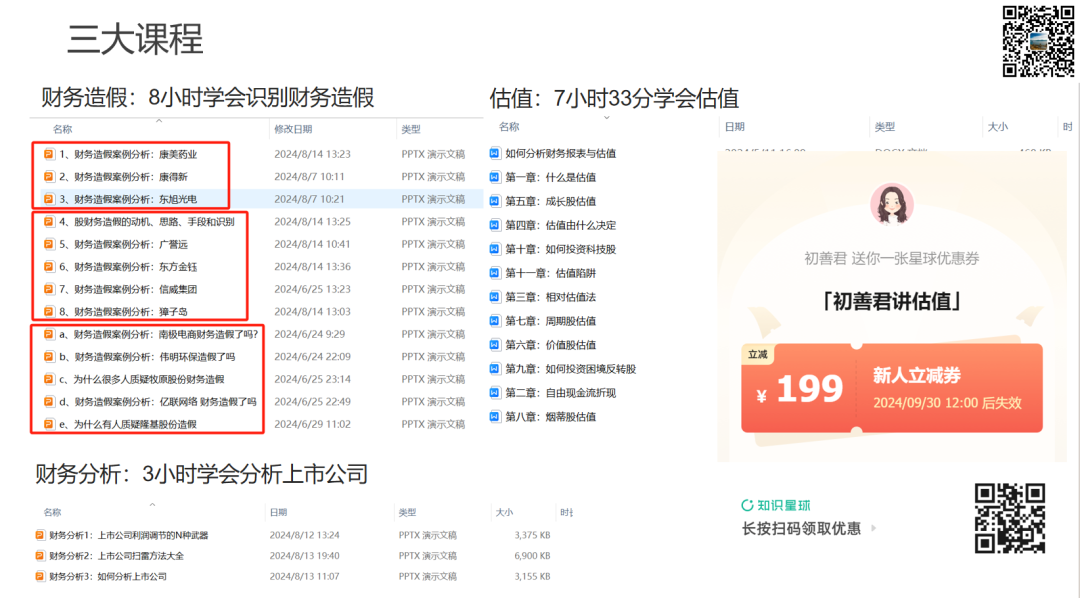Viewport: 1080px width, 598px height.
Task: Select file 第九章：如何投资困境反转股
Action: tap(570, 369)
